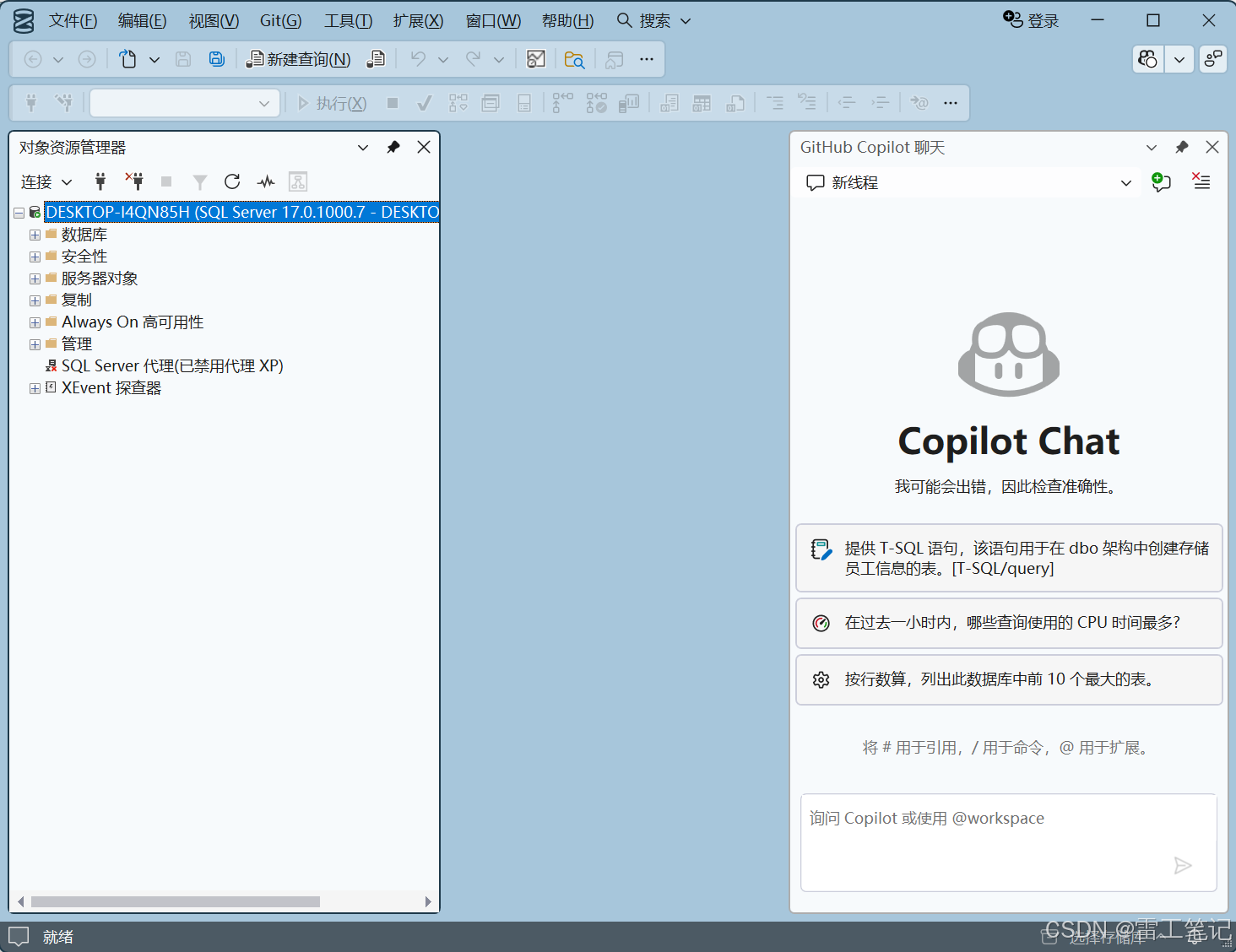1236x952 pixels.
Task: Open the 文件(F) menu
Action: point(73,20)
